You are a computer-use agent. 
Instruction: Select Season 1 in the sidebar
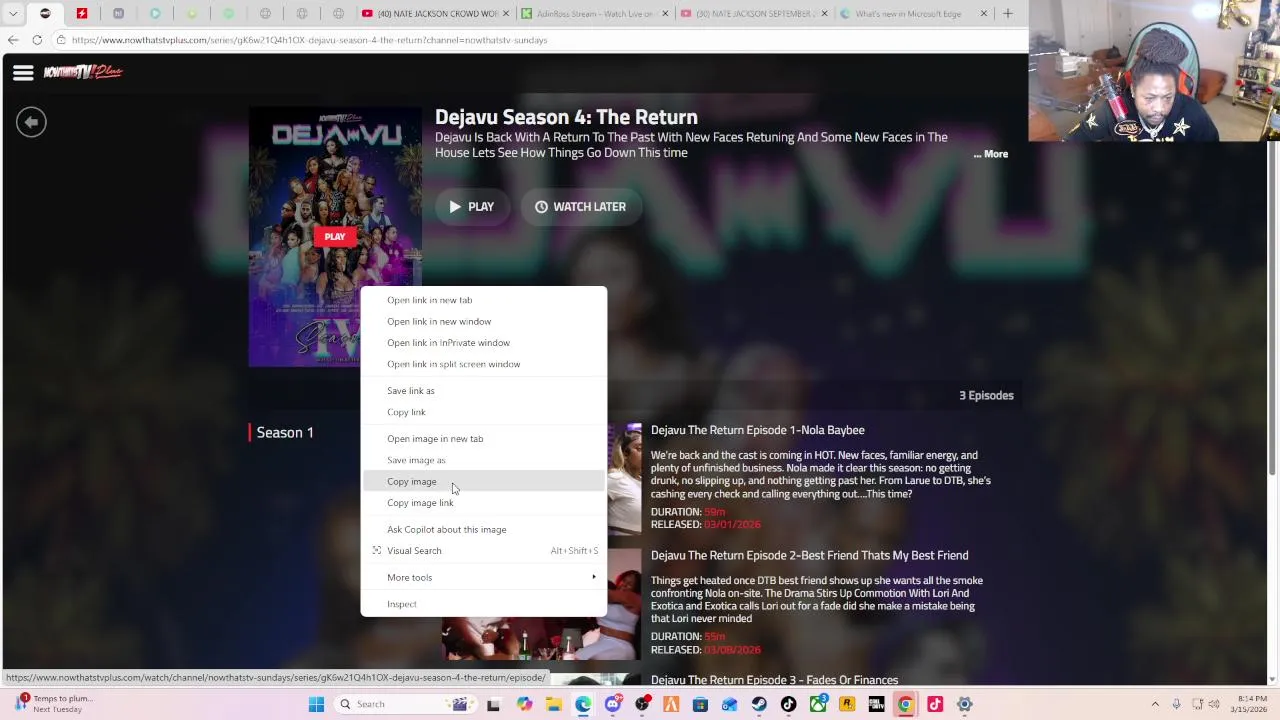[285, 433]
